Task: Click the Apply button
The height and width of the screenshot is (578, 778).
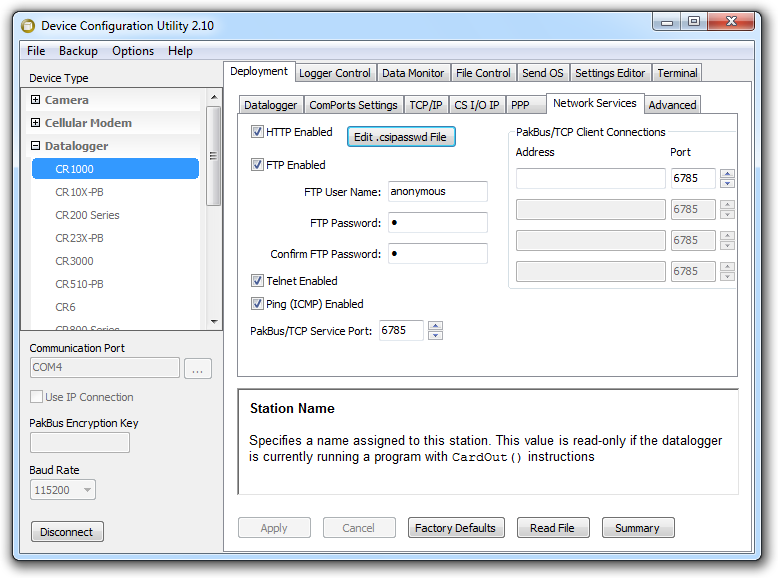Action: [274, 528]
